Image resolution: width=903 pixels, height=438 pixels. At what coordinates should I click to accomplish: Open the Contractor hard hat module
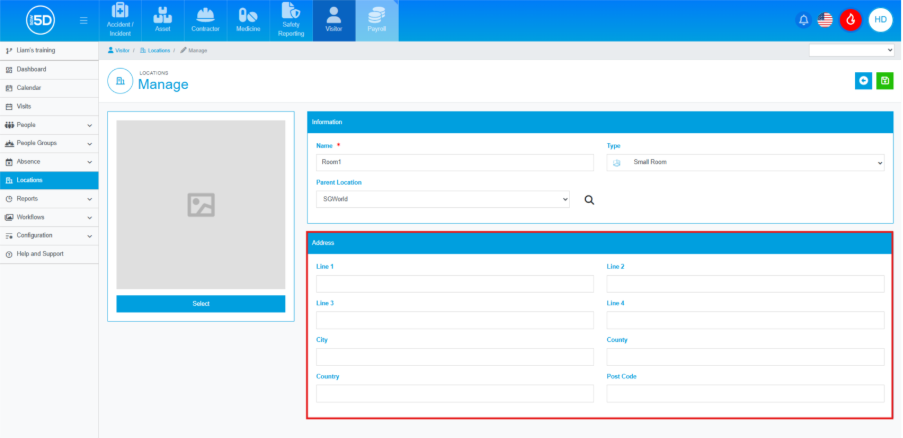click(205, 20)
